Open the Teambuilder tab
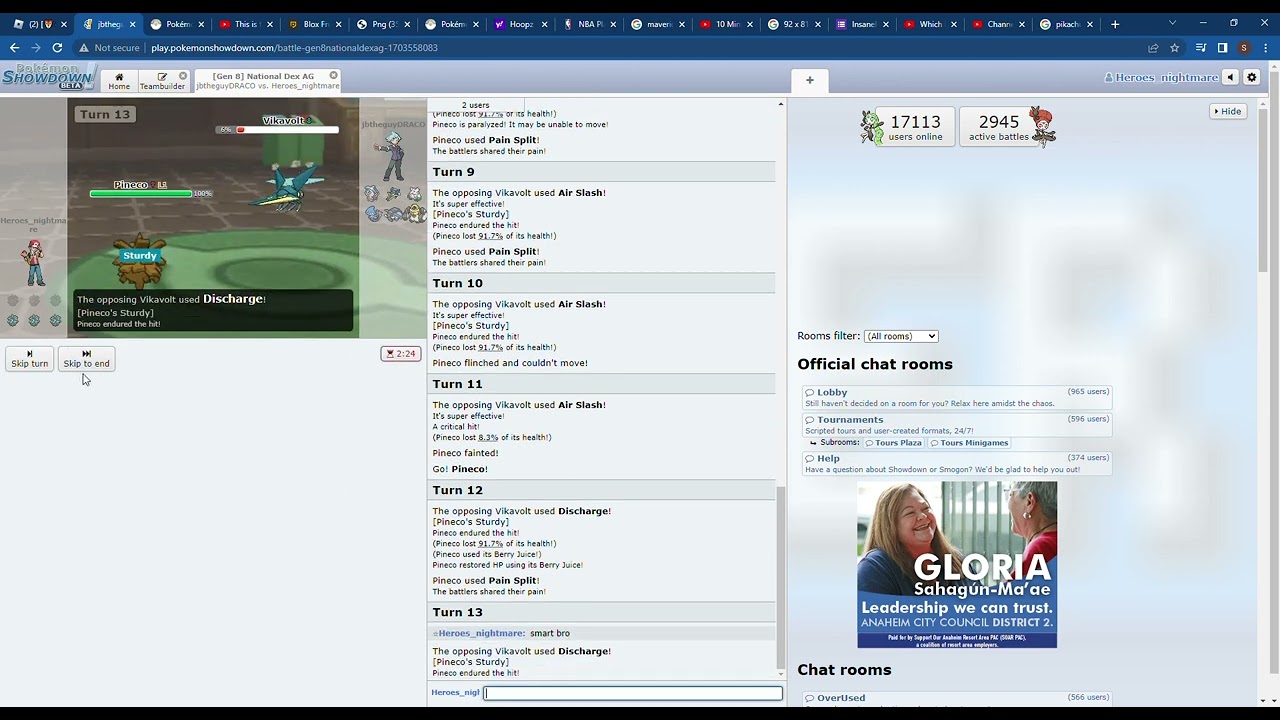This screenshot has height=720, width=1280. pyautogui.click(x=162, y=81)
